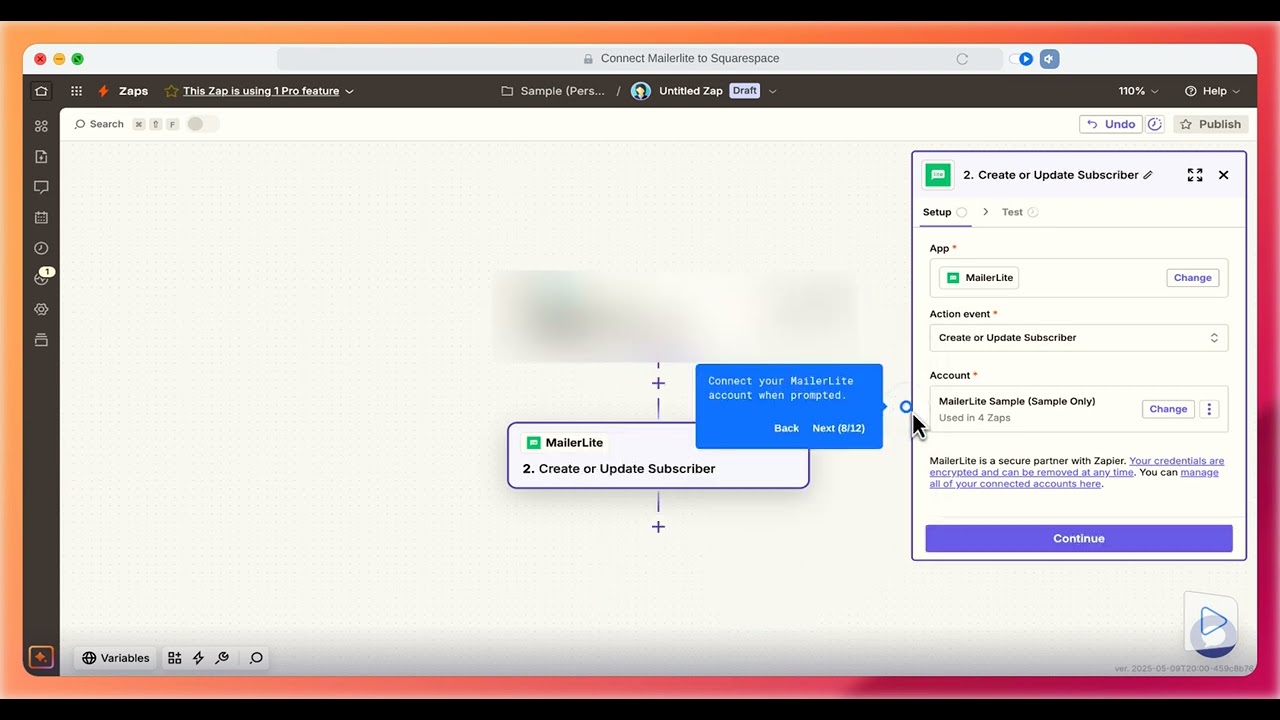Open the apps grid launcher icon
1280x720 pixels.
click(76, 91)
